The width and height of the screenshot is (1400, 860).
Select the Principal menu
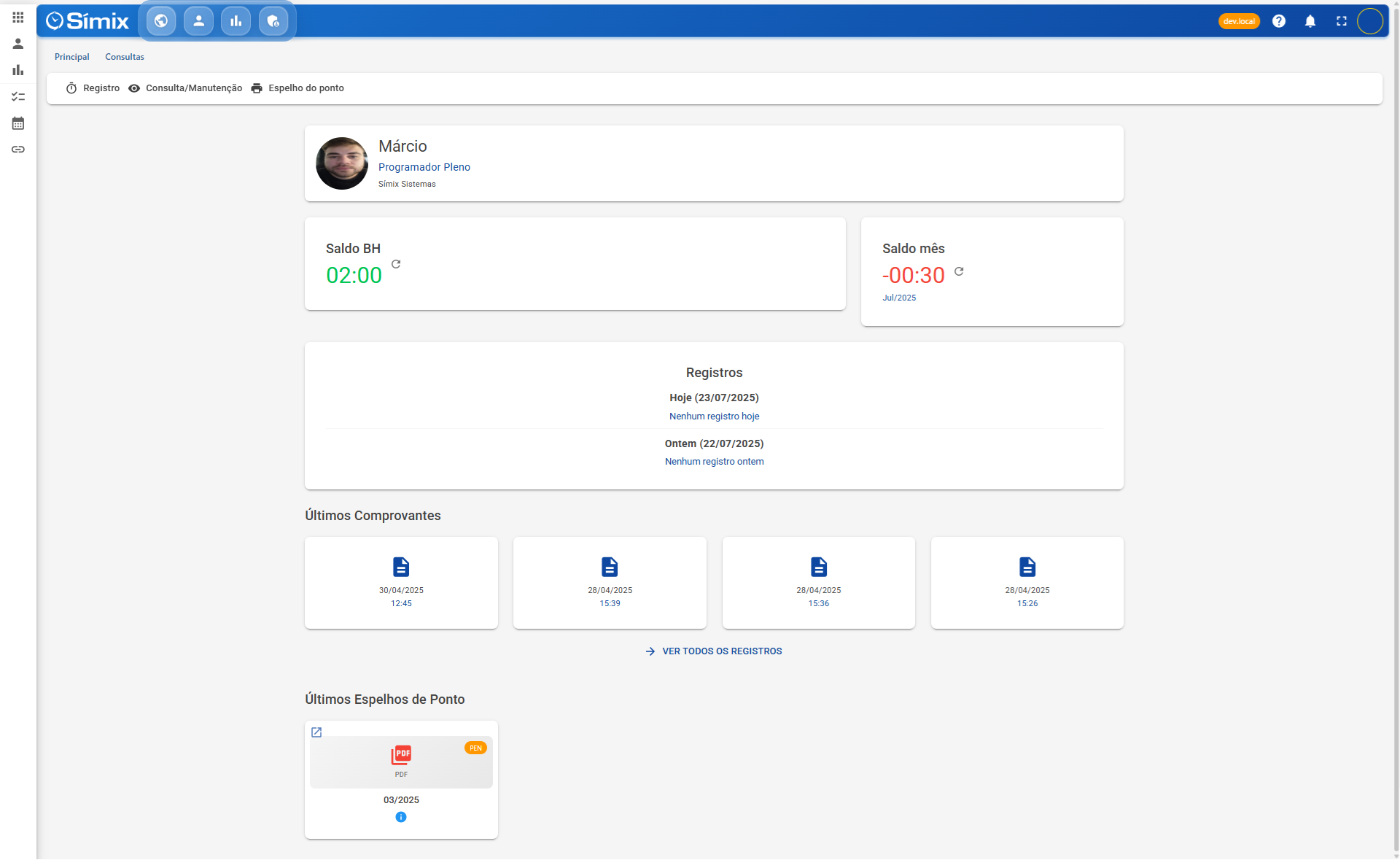point(71,57)
